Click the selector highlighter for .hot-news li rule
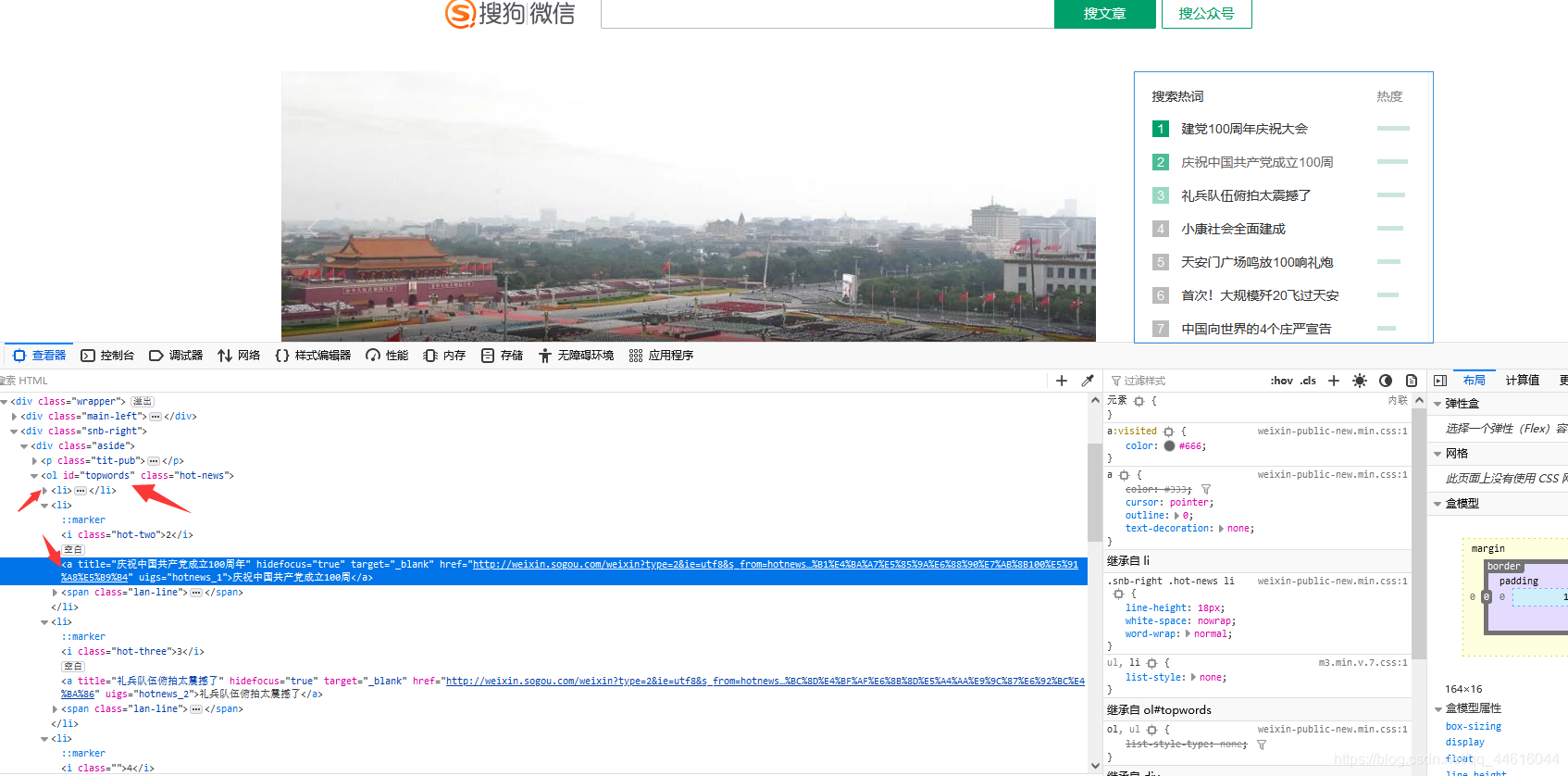The width and height of the screenshot is (1568, 776). (x=1118, y=594)
